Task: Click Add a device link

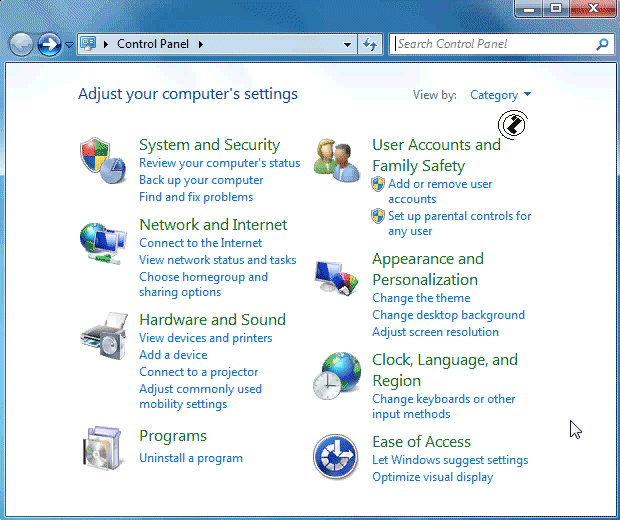Action: [x=173, y=355]
